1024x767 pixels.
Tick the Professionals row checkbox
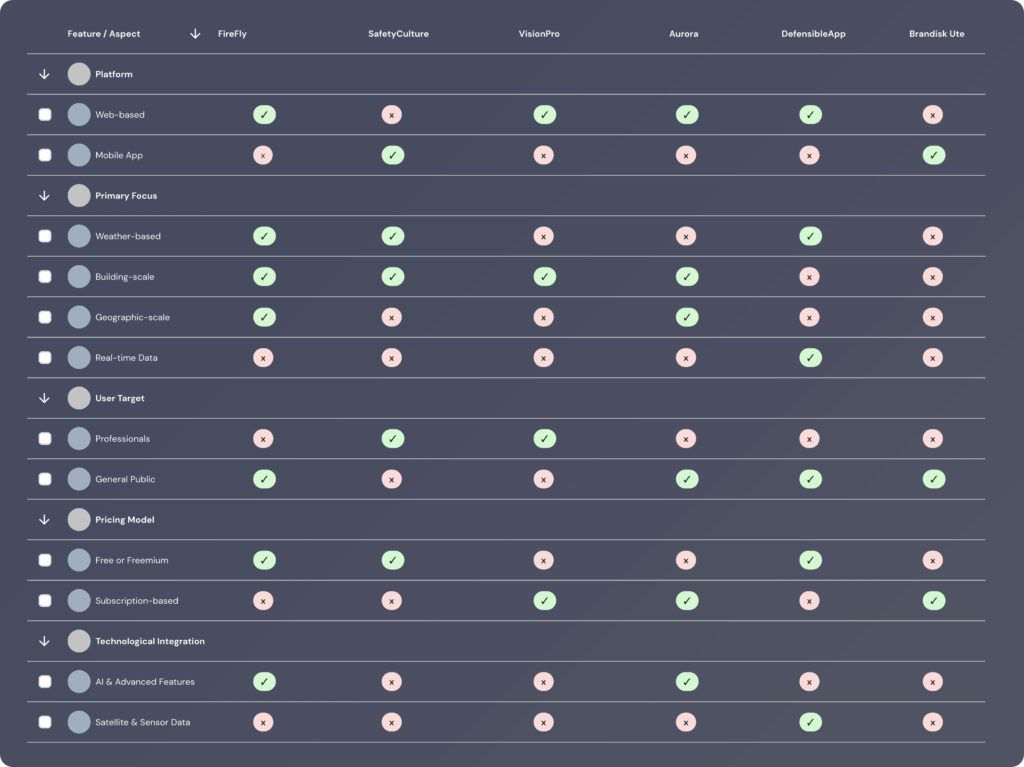point(45,439)
